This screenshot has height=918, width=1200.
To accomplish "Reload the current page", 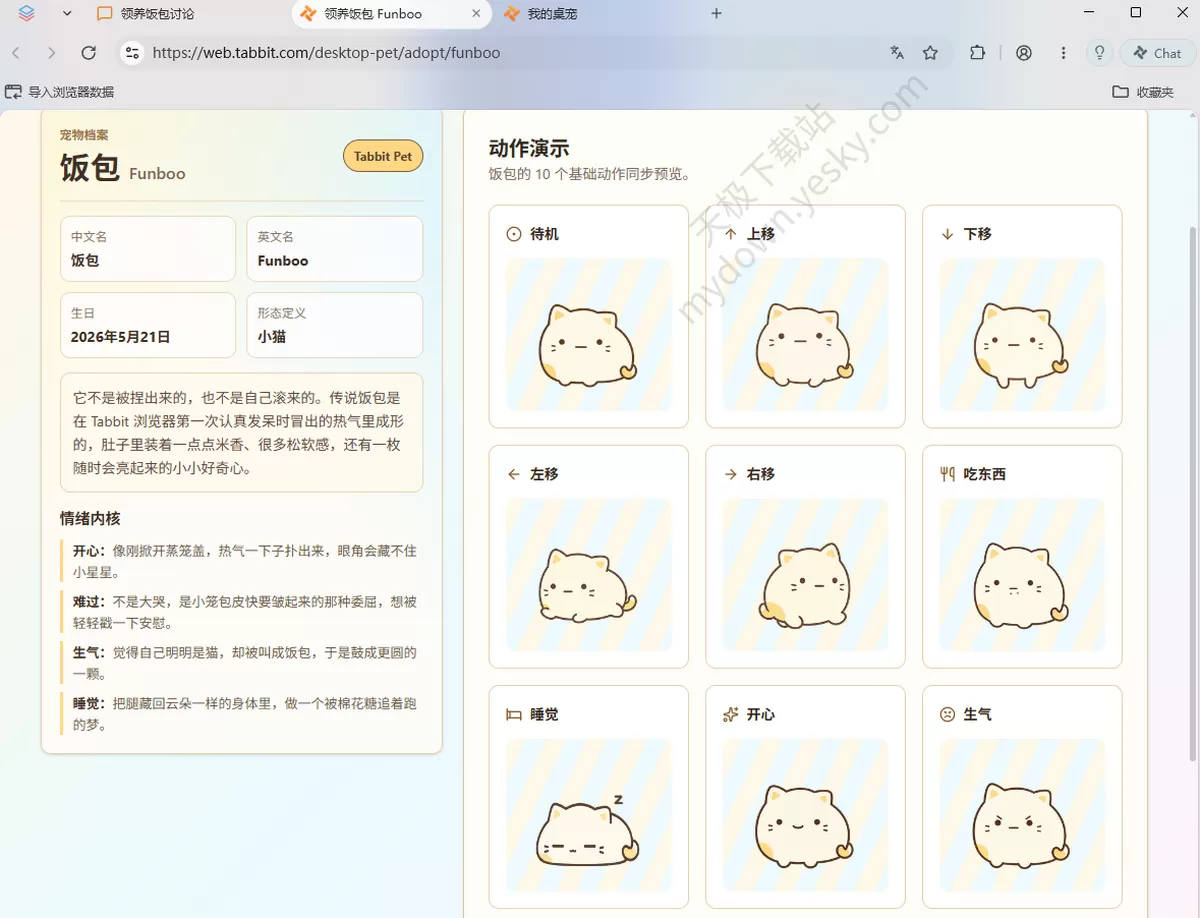I will [88, 53].
